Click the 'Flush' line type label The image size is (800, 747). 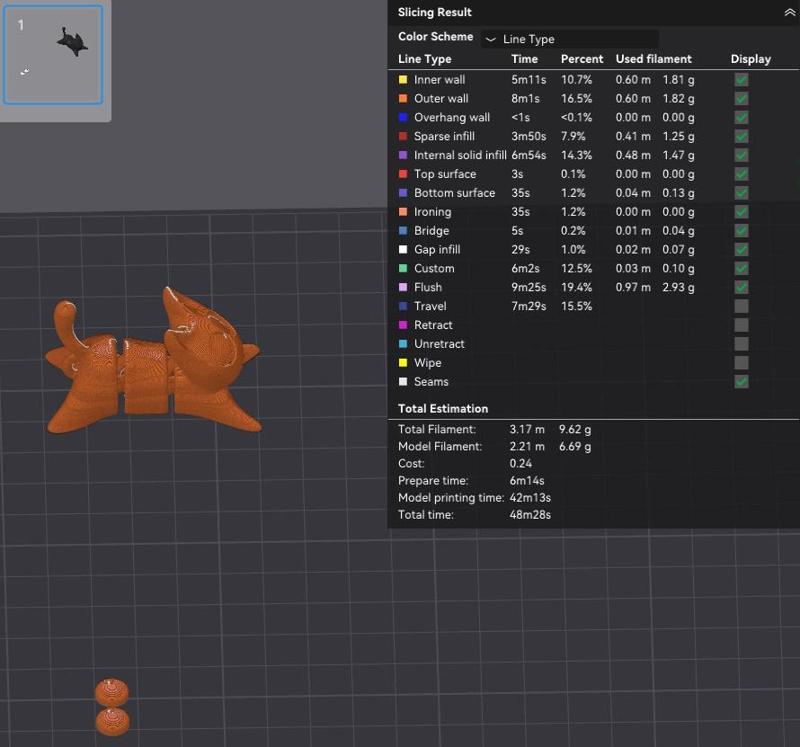pos(428,287)
